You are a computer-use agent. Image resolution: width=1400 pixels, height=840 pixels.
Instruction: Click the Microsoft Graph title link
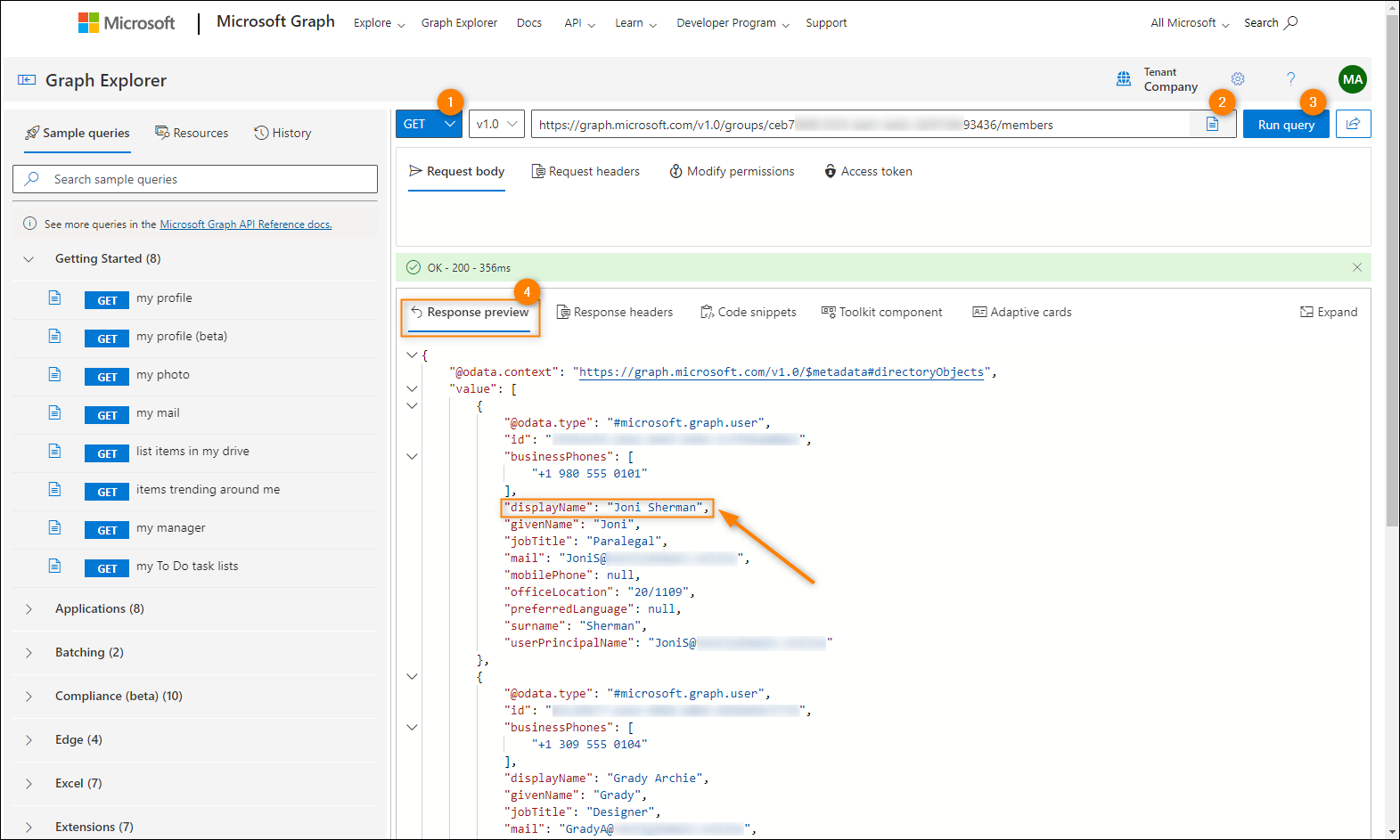[275, 21]
